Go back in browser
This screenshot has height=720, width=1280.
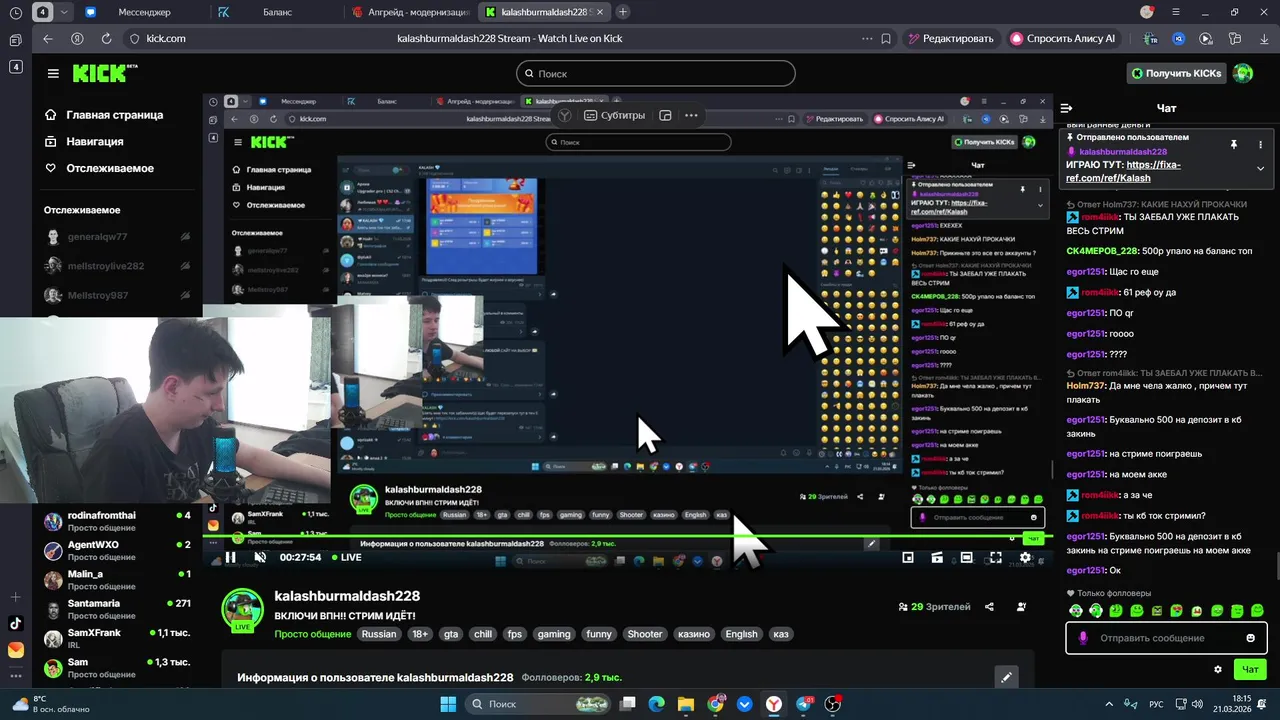tap(48, 38)
